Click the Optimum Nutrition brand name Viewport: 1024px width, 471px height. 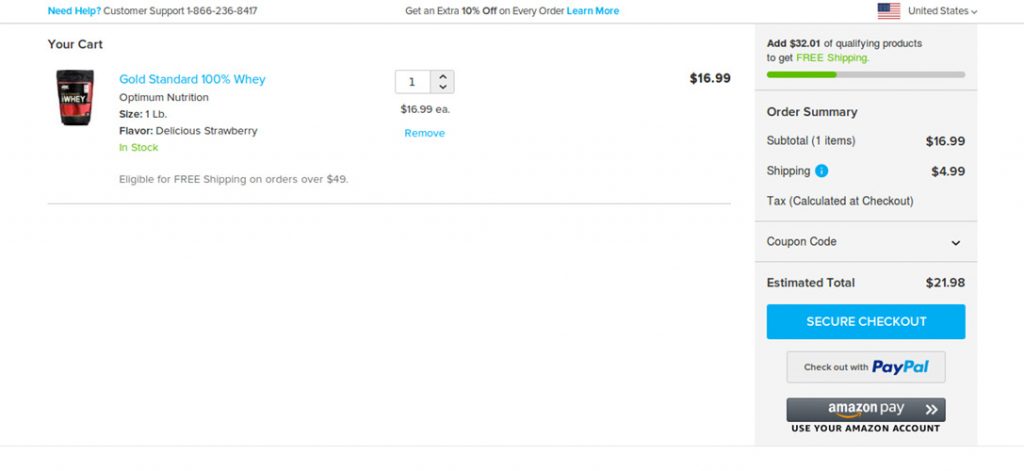coord(164,98)
